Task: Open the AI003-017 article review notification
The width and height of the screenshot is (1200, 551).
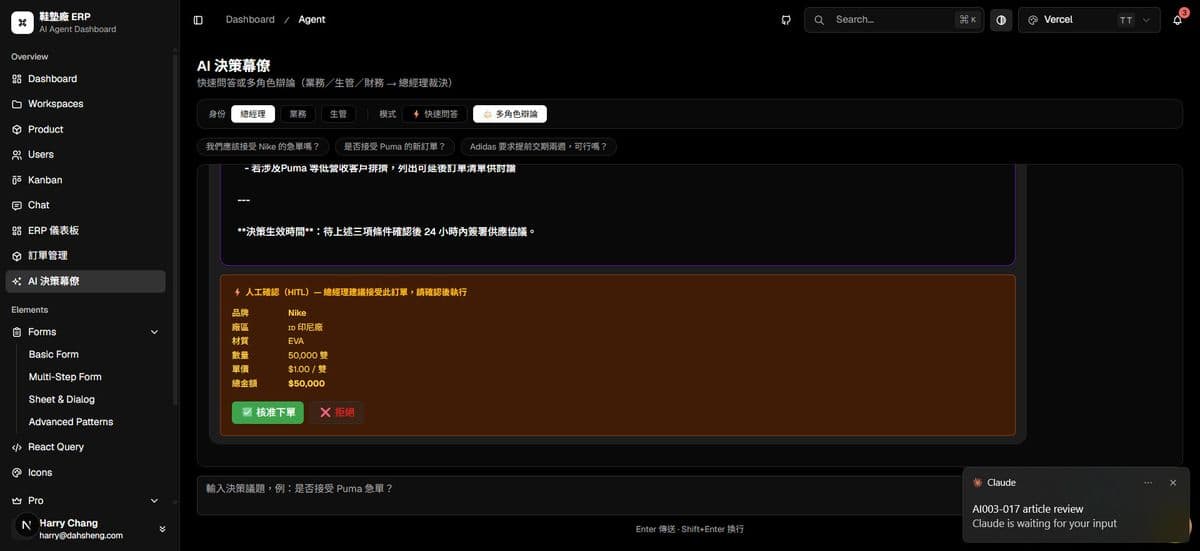Action: [x=1075, y=505]
